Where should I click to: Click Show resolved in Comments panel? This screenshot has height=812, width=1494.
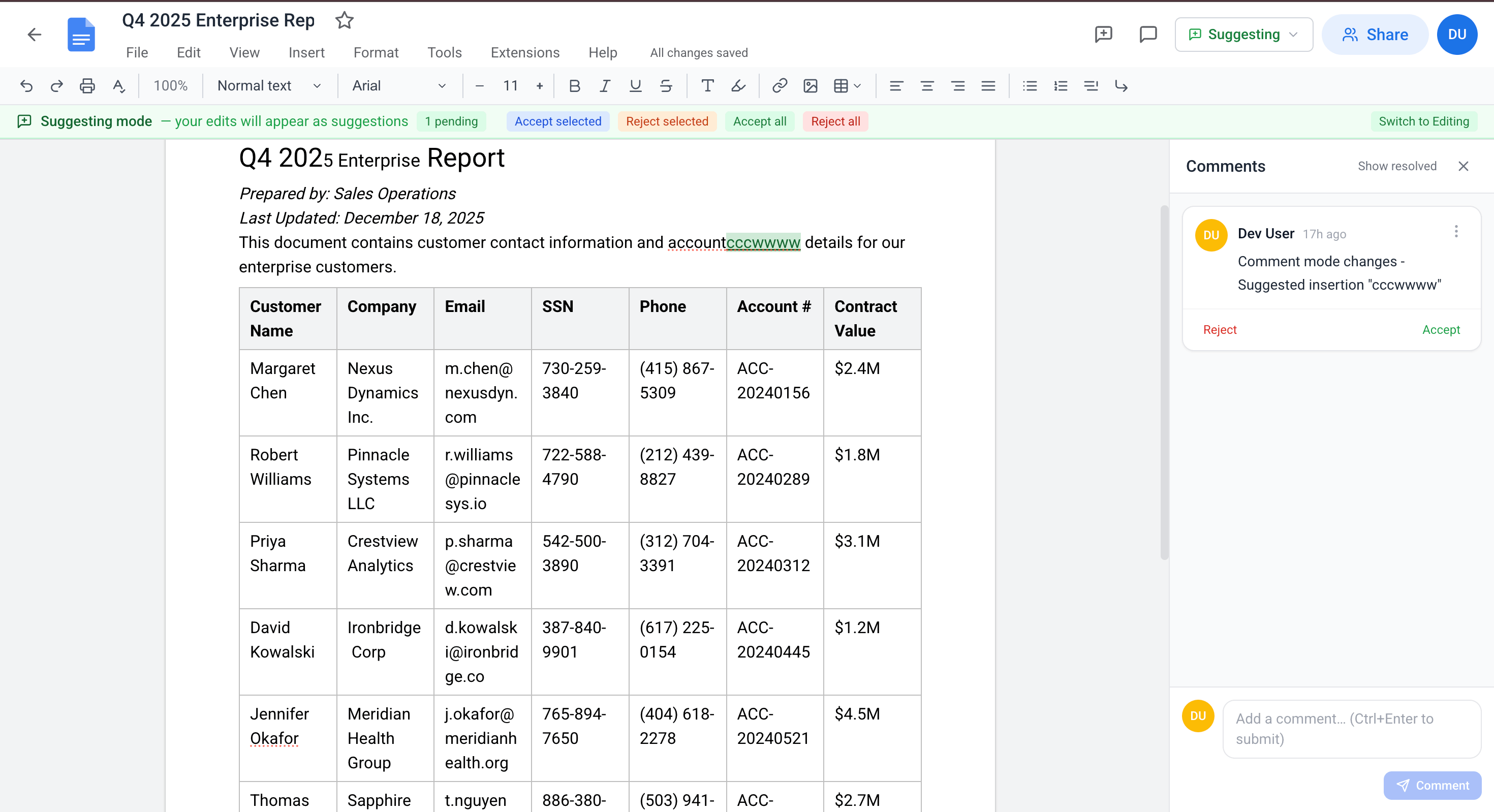(x=1396, y=167)
